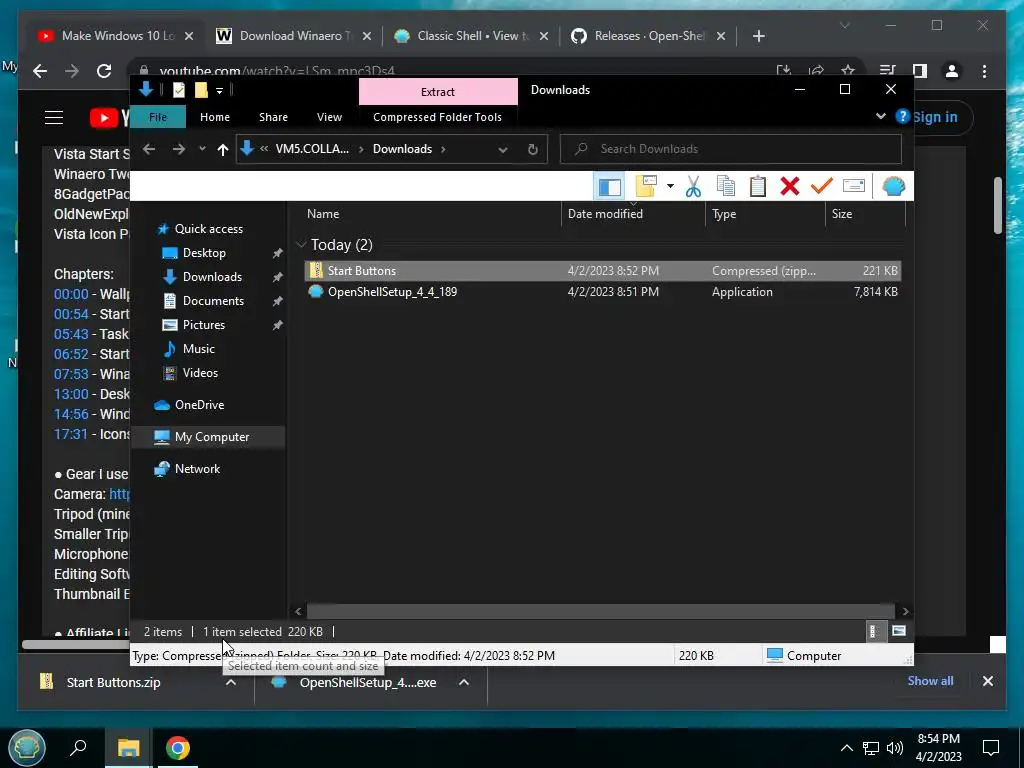Toggle navigation pane in Classic Explorer toolbar

tap(609, 187)
